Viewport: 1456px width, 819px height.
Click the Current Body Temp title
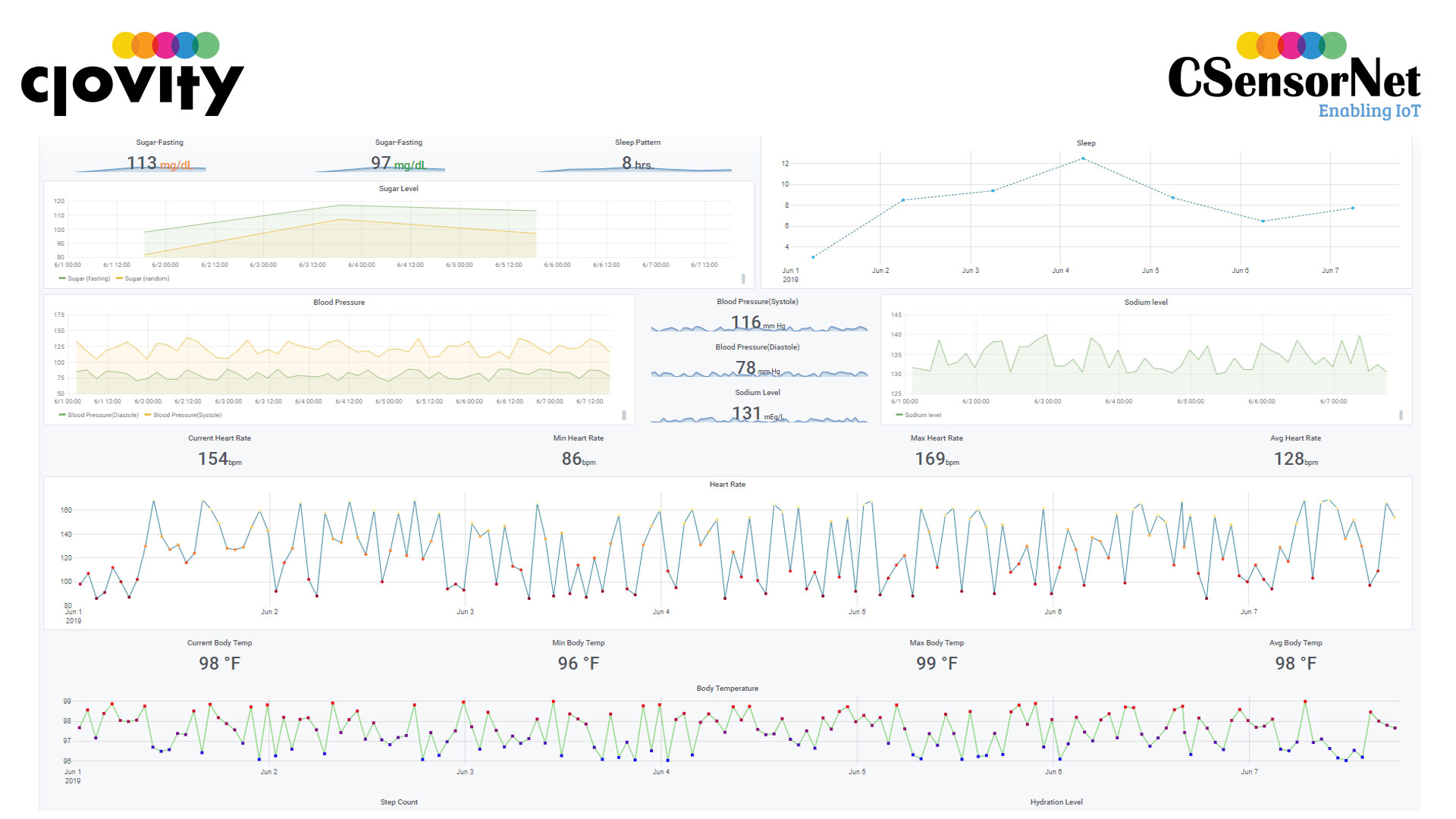click(219, 643)
